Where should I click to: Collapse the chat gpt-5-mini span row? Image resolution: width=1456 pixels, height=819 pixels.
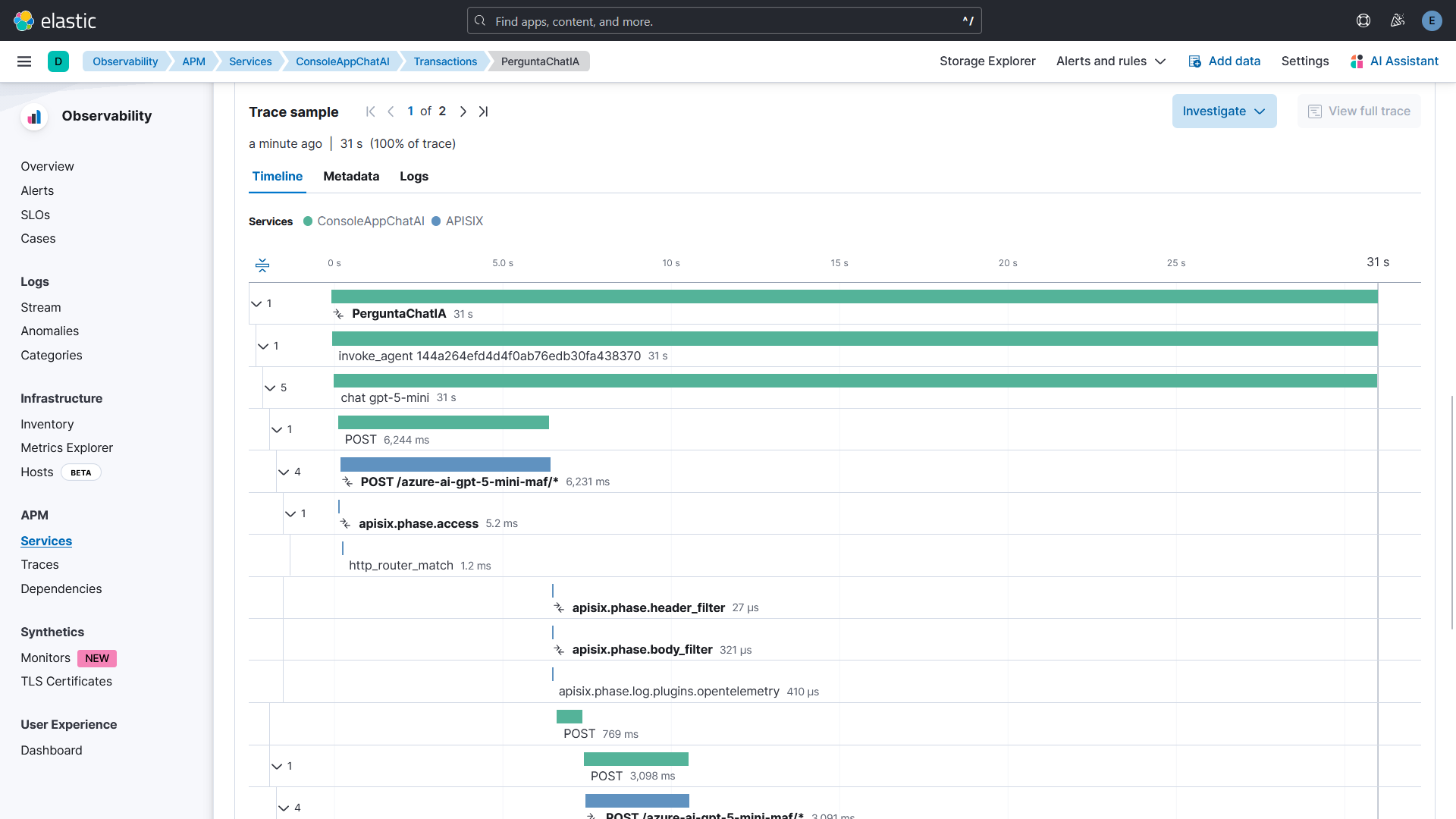(270, 388)
